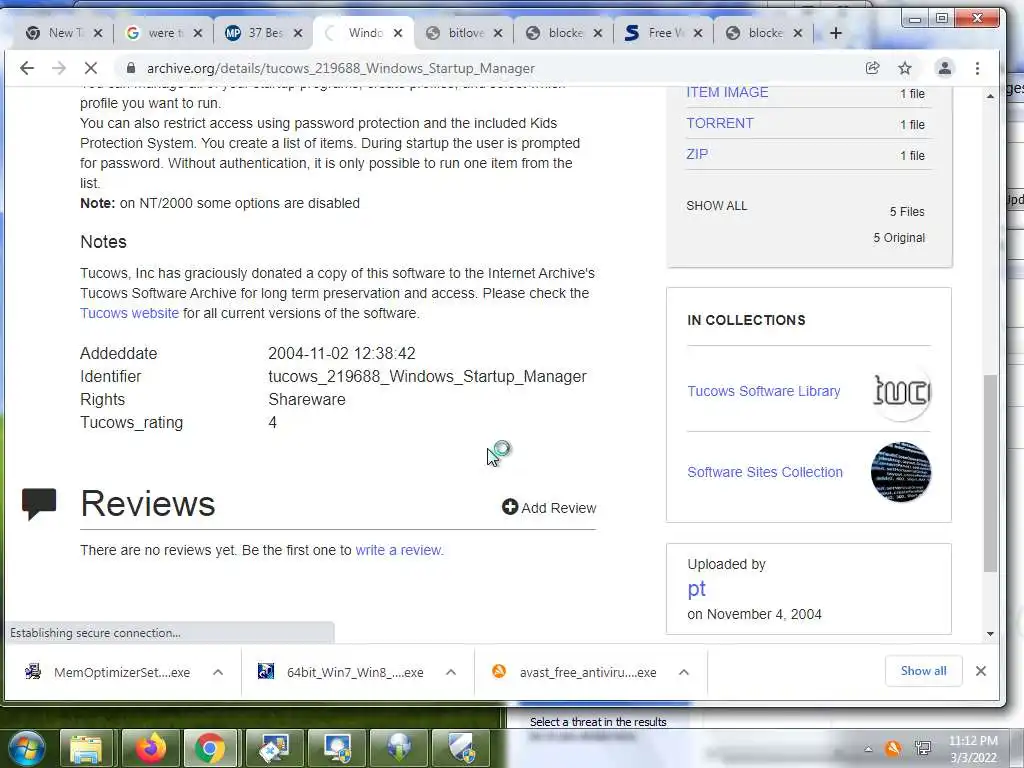
Task: Expand avast_free_antivirus download options chevron
Action: coord(684,672)
